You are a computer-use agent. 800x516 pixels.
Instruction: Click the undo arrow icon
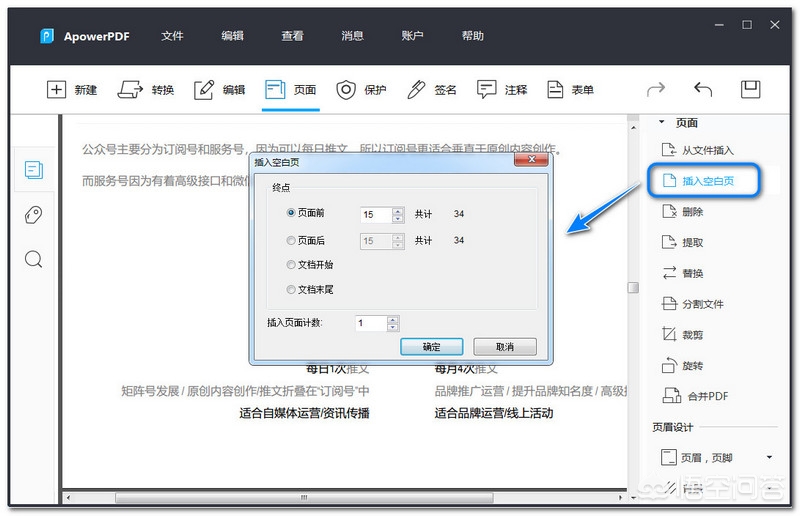703,89
